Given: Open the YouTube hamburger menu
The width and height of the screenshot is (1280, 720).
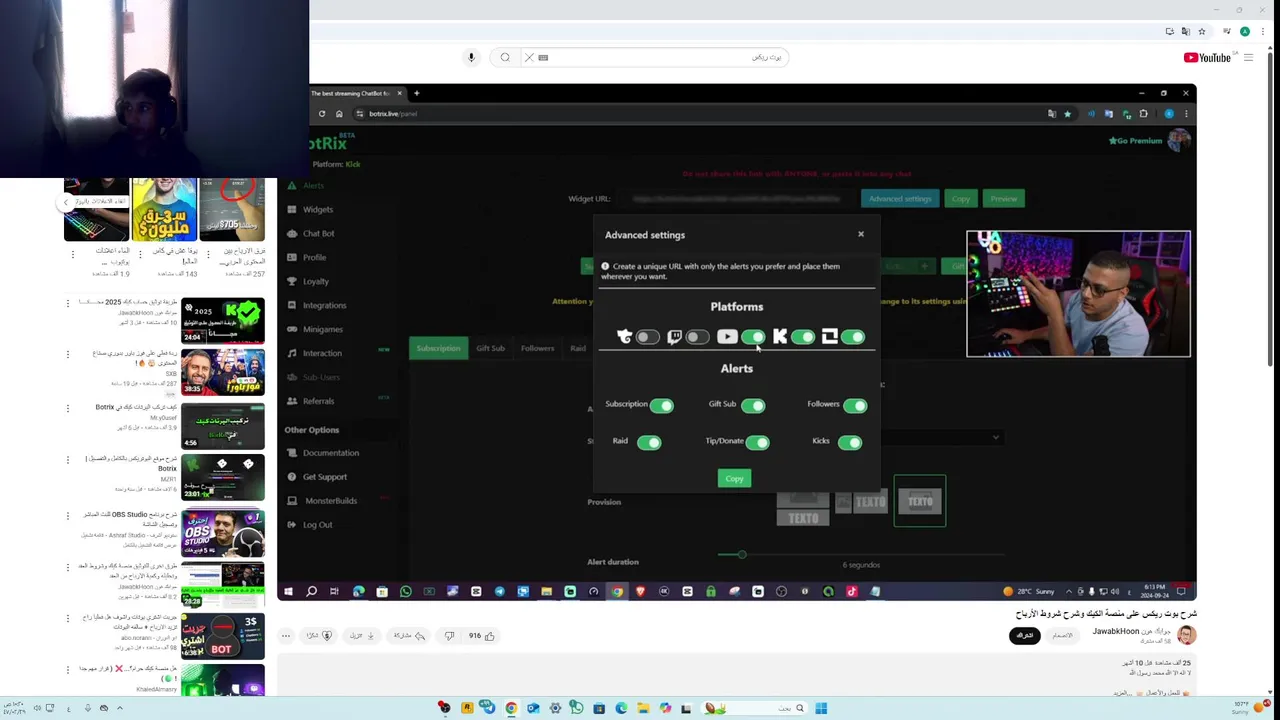Looking at the screenshot, I should [x=1248, y=57].
